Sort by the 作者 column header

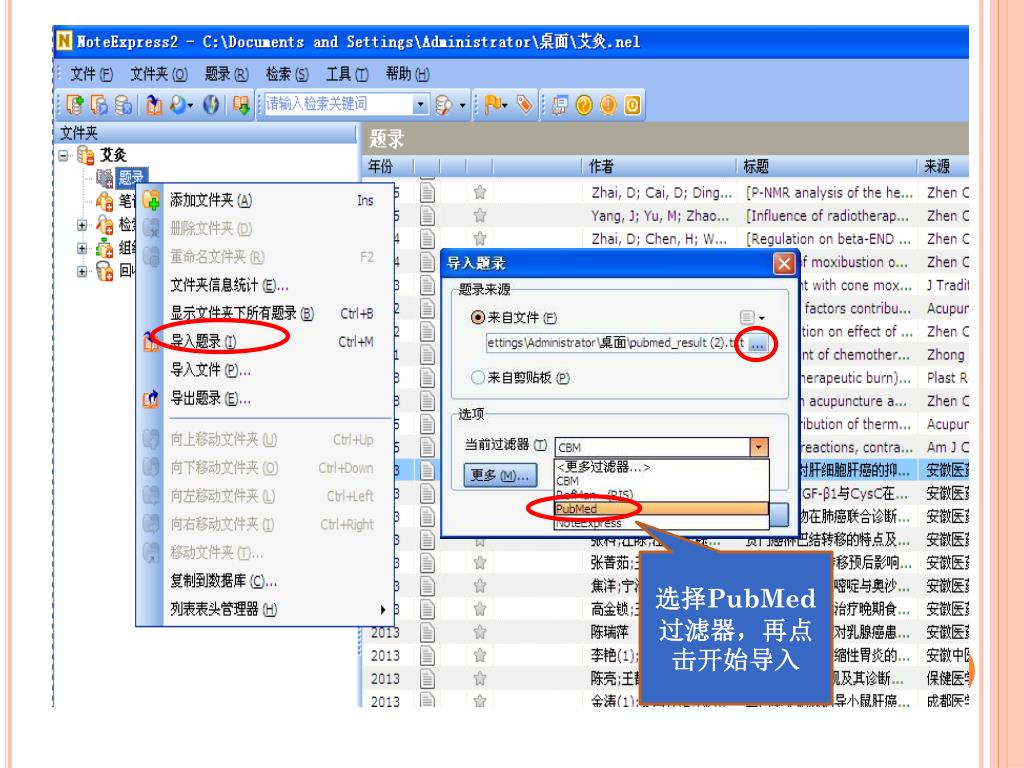660,167
